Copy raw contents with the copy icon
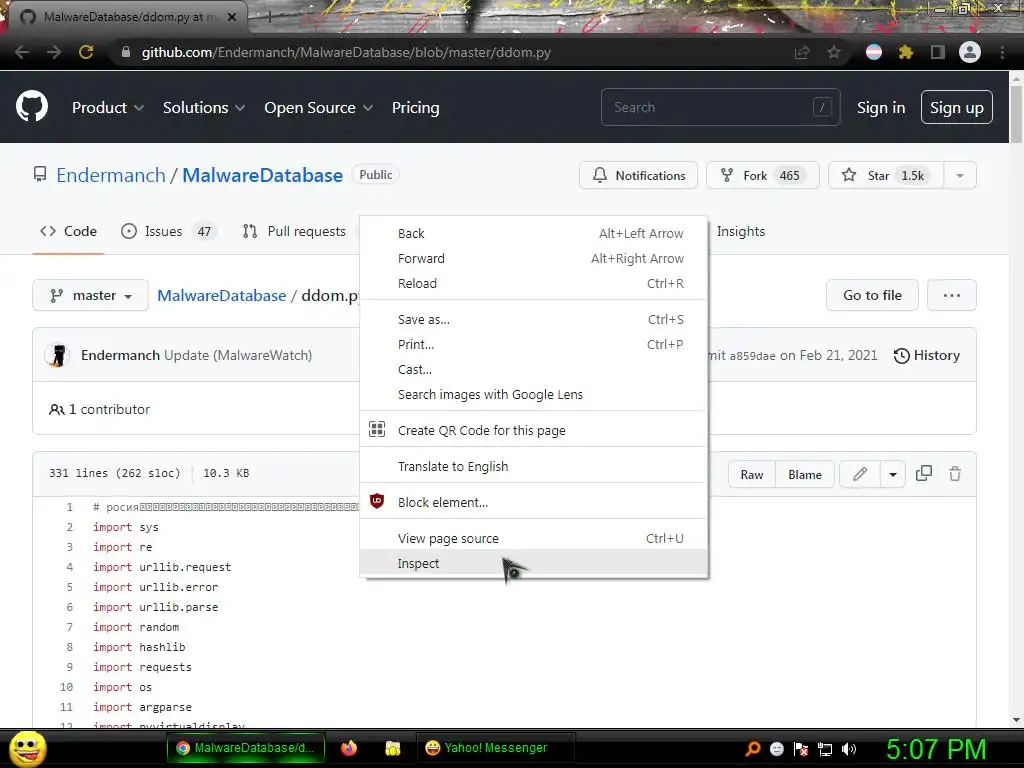 923,473
